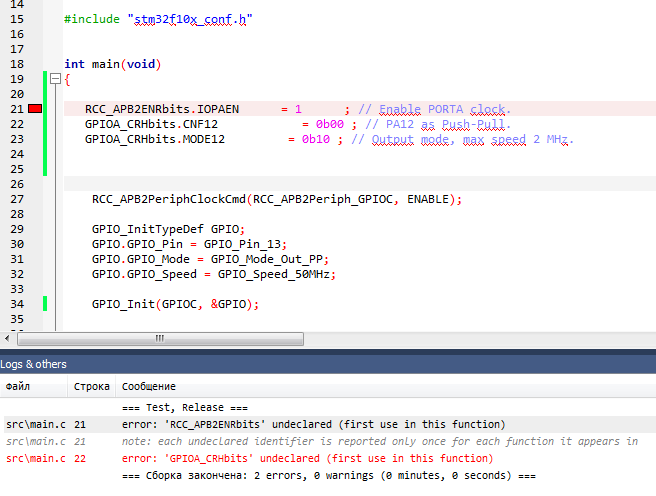This screenshot has height=496, width=656.
Task: Click line number 34 in the gutter
Action: pos(15,304)
